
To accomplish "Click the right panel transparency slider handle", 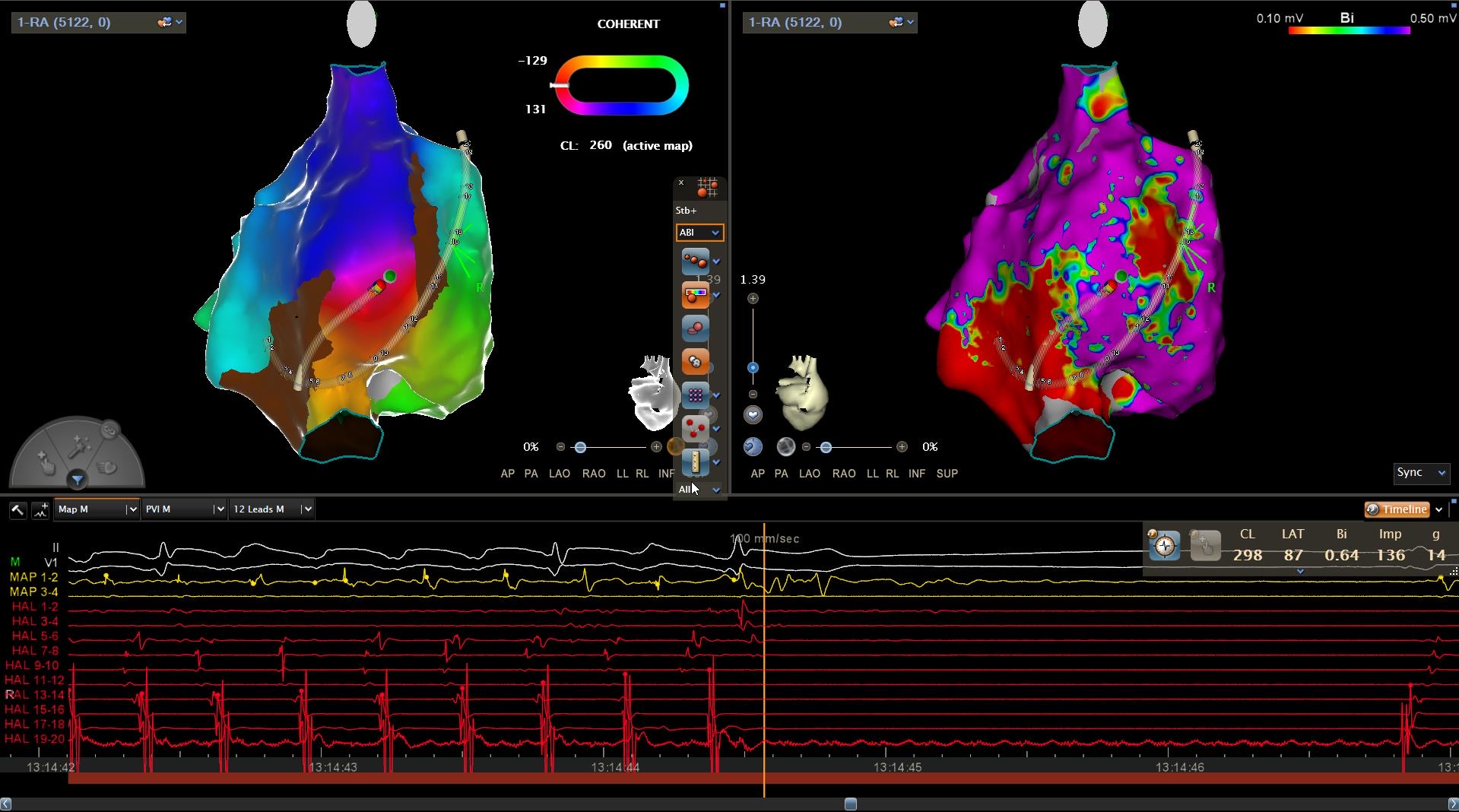I will [x=826, y=447].
